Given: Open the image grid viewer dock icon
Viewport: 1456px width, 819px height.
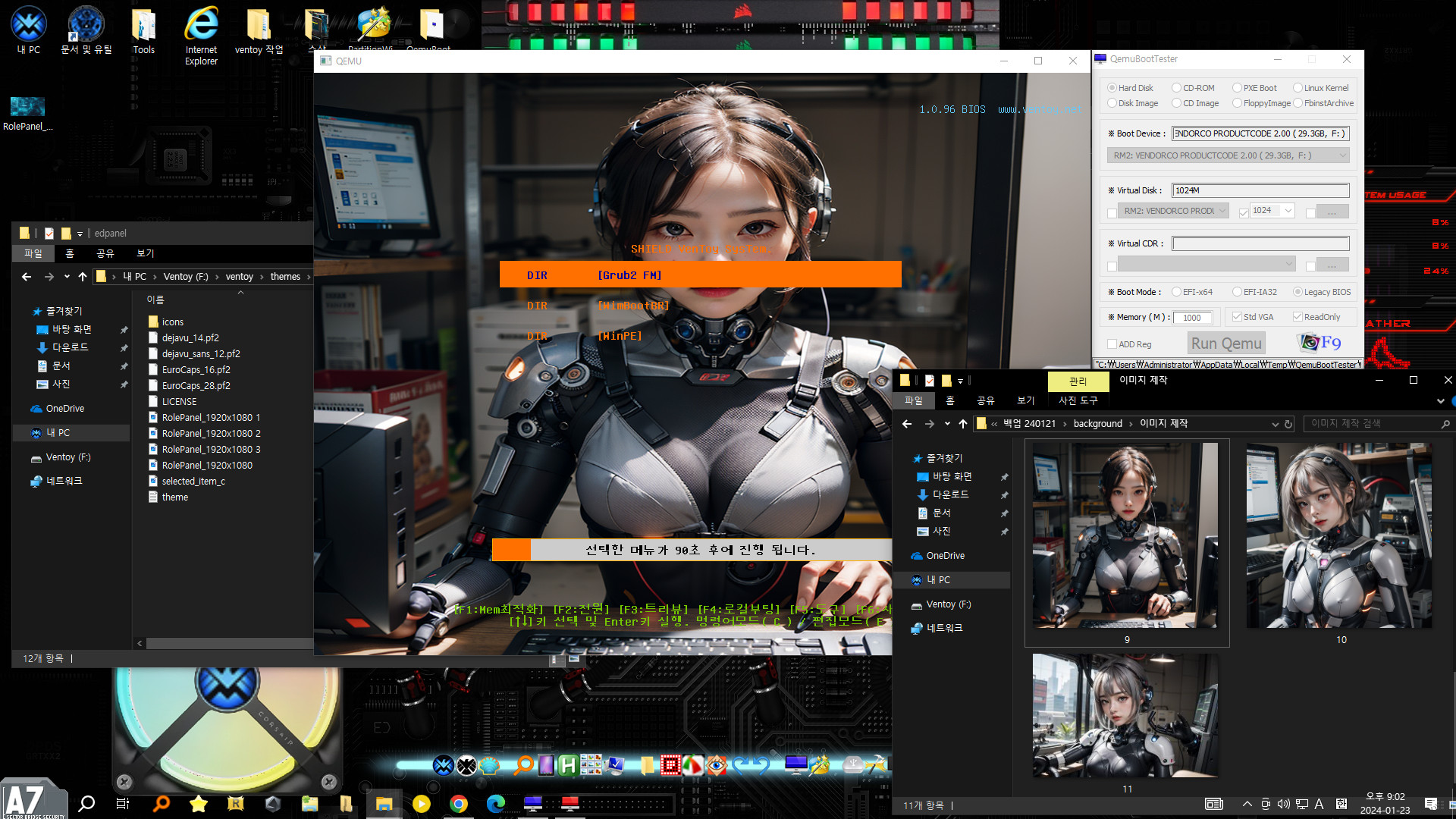Looking at the screenshot, I should 591,764.
